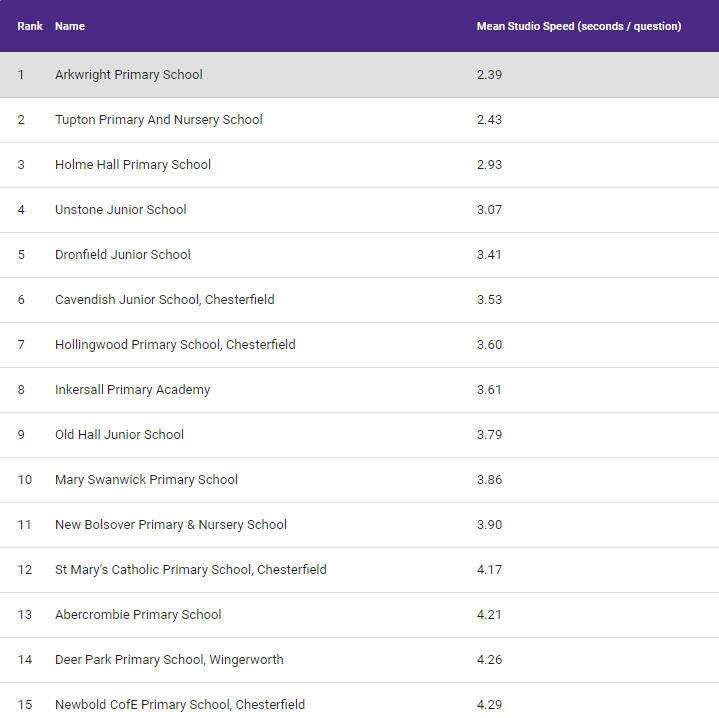Click the 3.90 speed value
The image size is (719, 718).
tap(489, 524)
